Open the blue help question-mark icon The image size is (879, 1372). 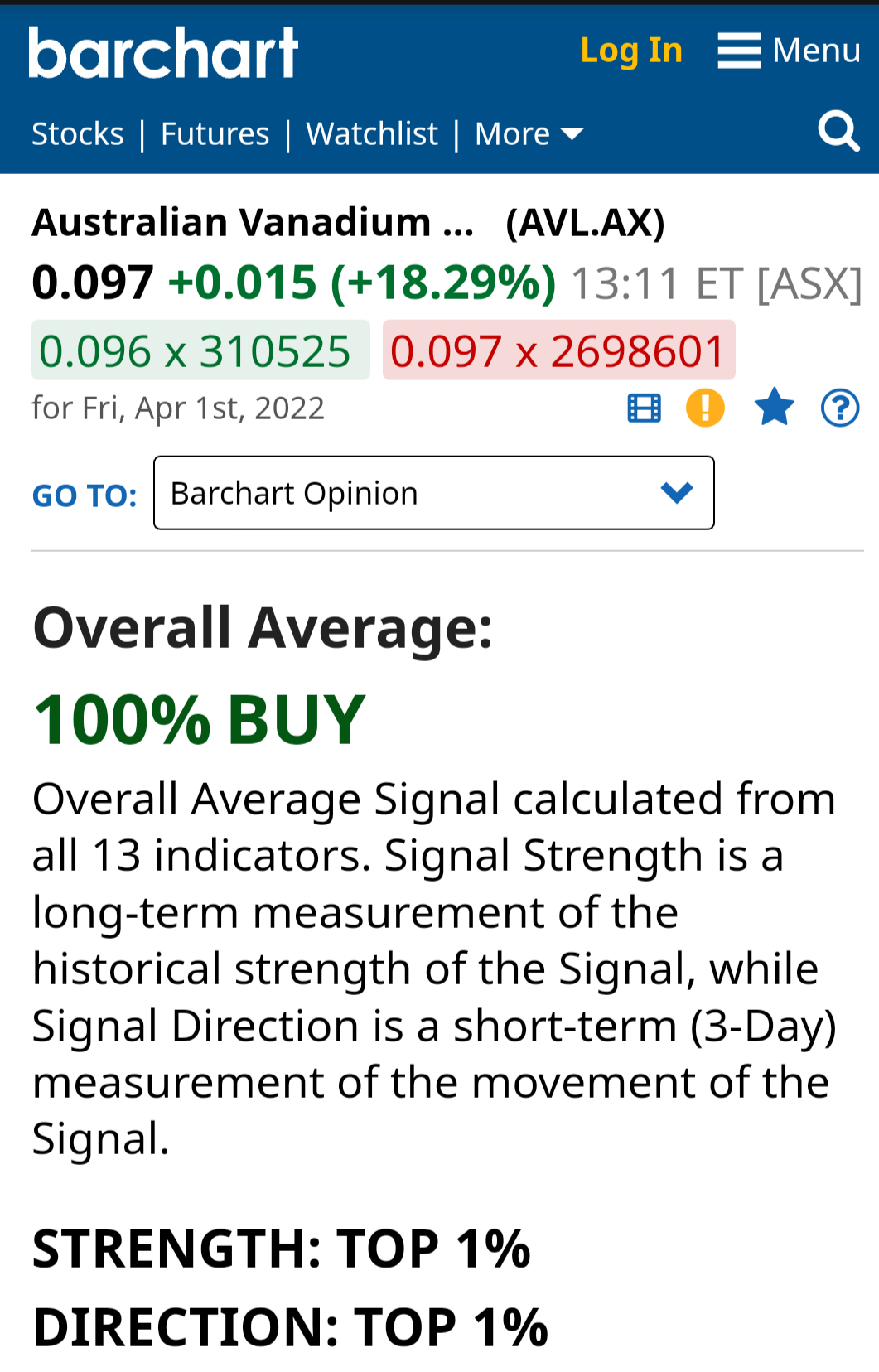(840, 408)
